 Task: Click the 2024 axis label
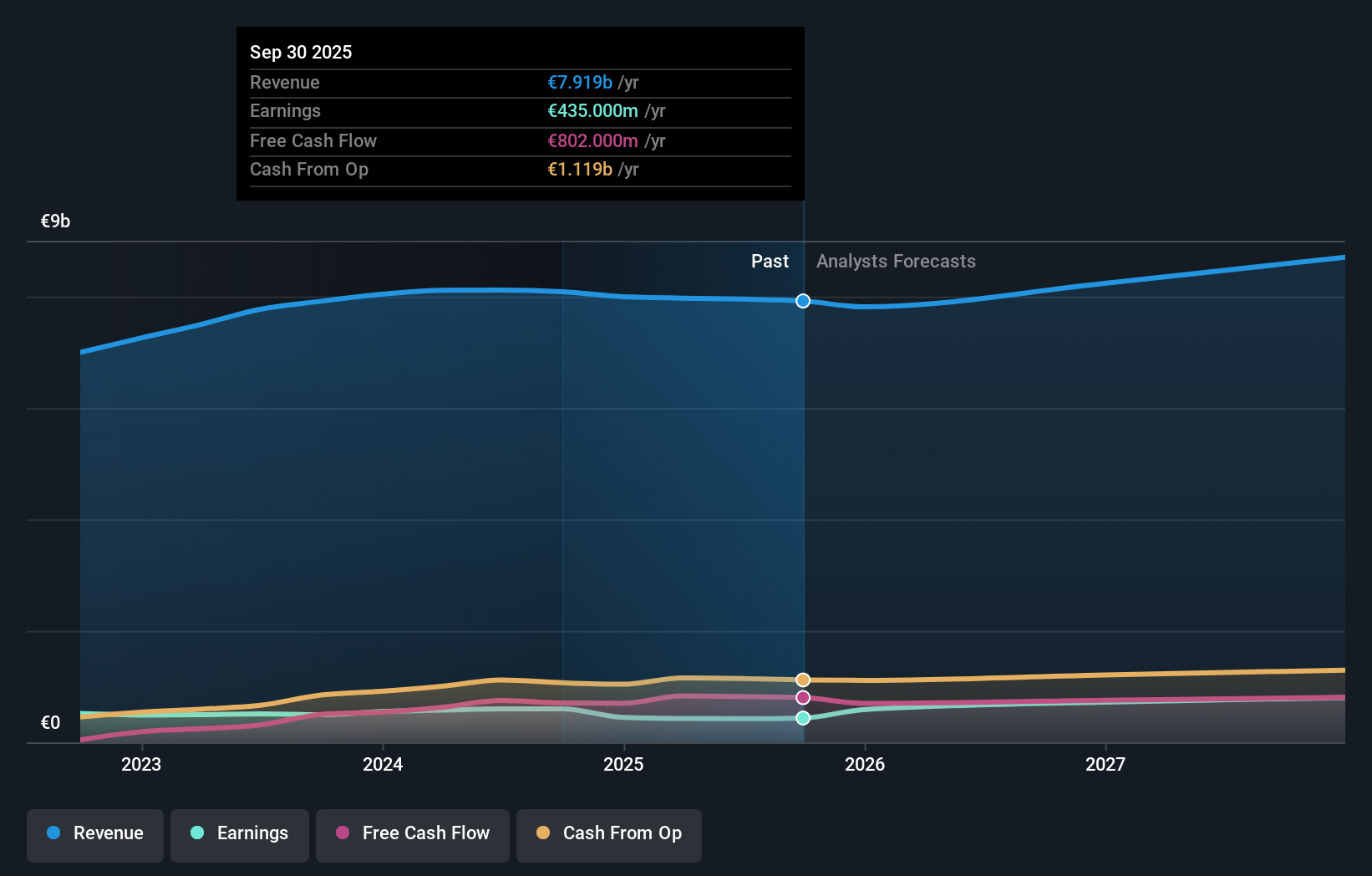[382, 764]
